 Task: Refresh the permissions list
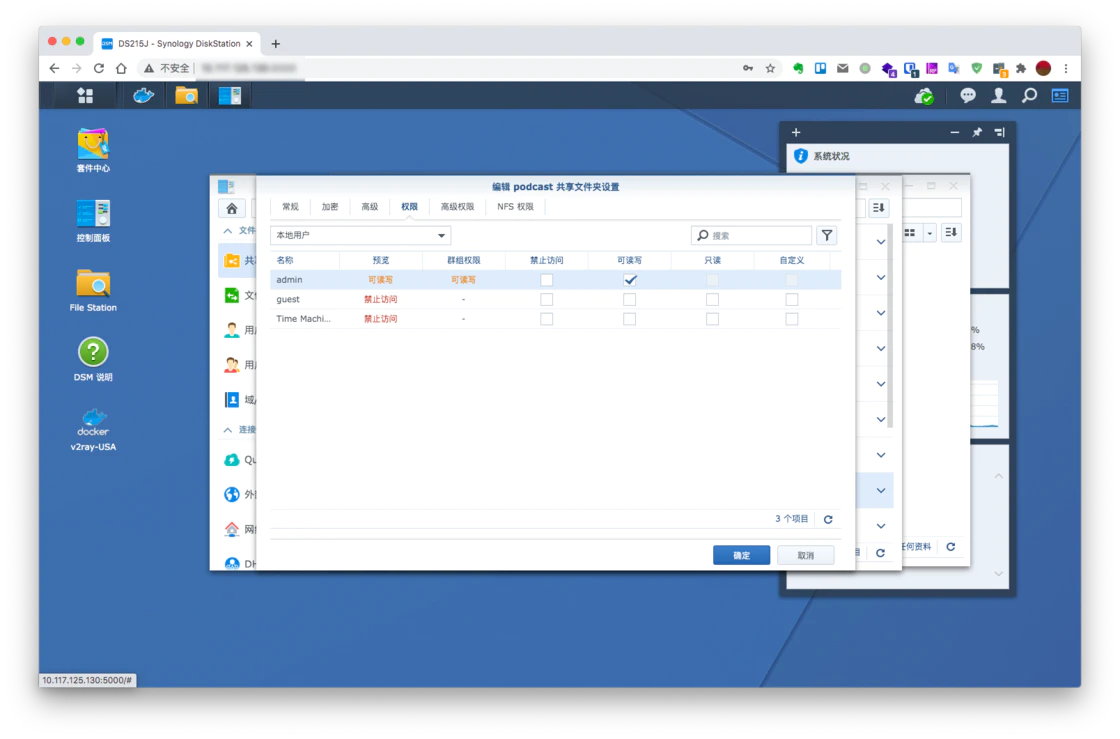click(x=828, y=520)
